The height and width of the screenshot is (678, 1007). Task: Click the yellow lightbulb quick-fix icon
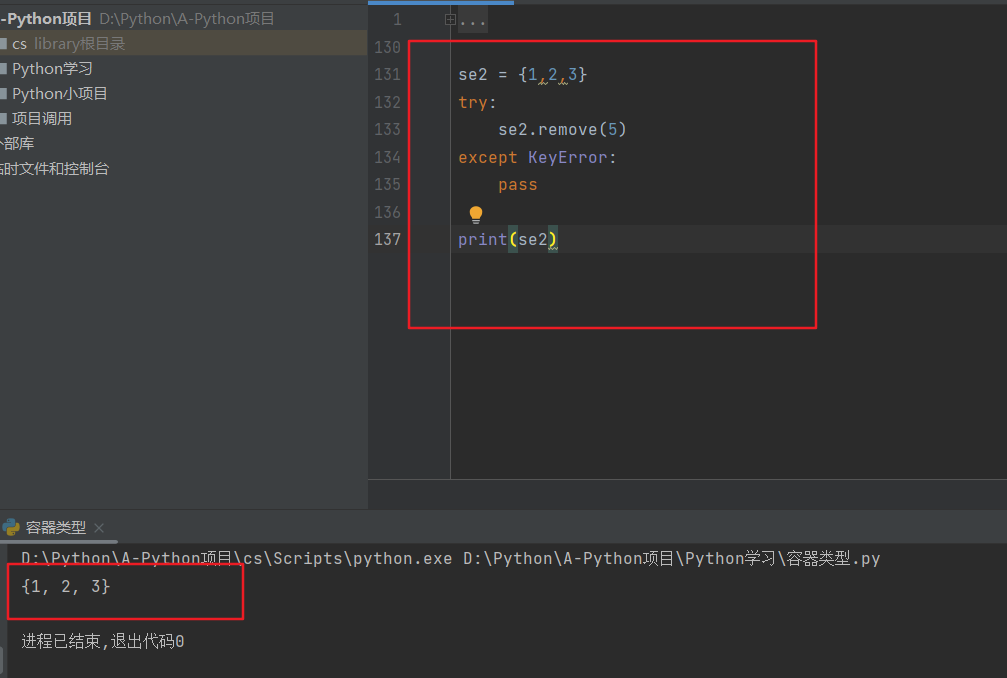coord(476,214)
